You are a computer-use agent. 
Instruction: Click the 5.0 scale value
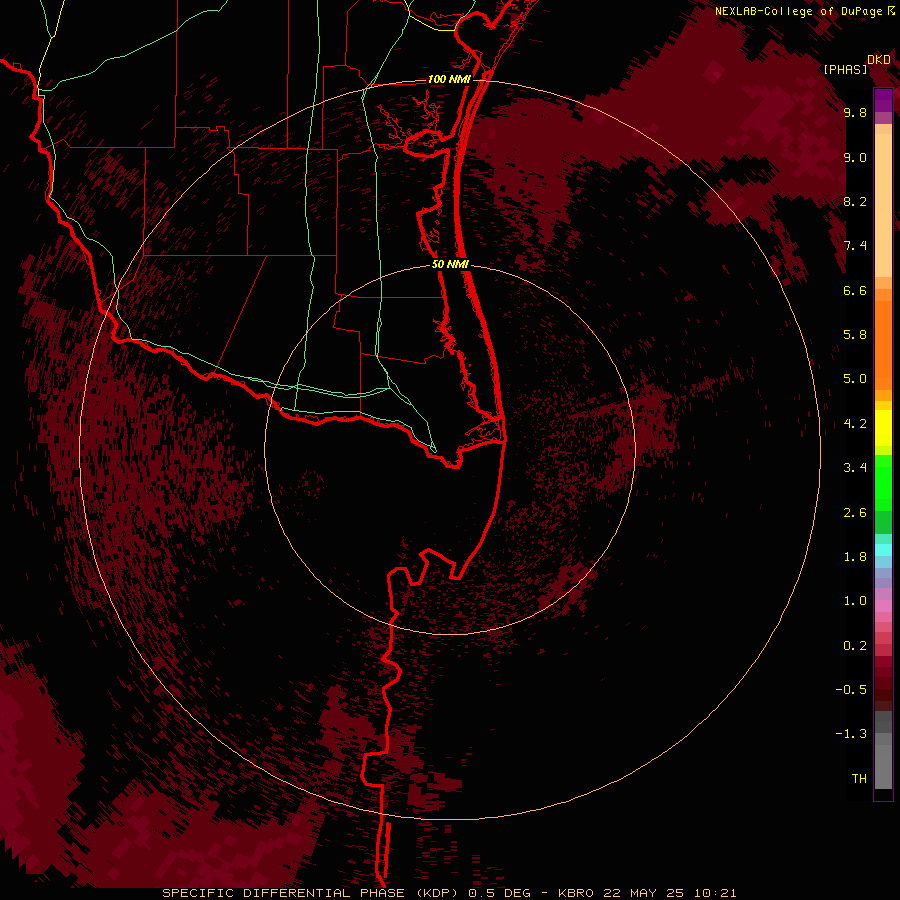click(855, 379)
